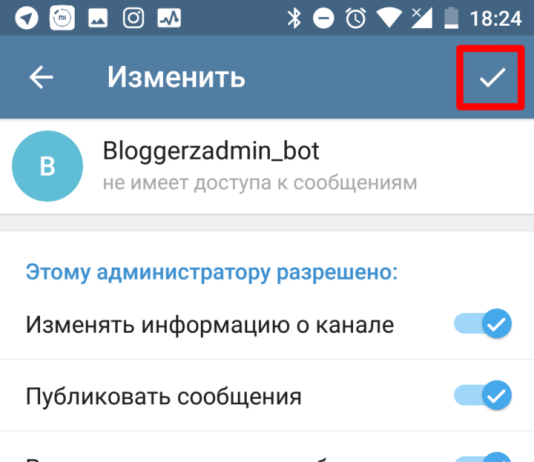
Task: Turn off Публиковать сообщения switch
Action: point(483,395)
